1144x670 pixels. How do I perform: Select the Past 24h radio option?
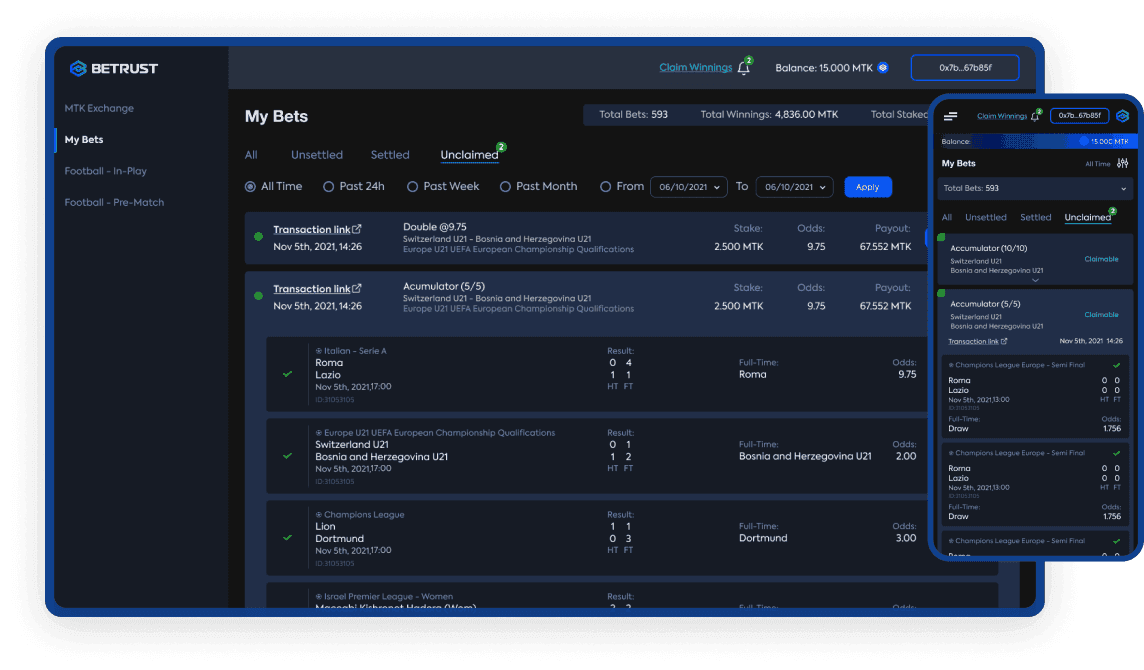tap(328, 187)
